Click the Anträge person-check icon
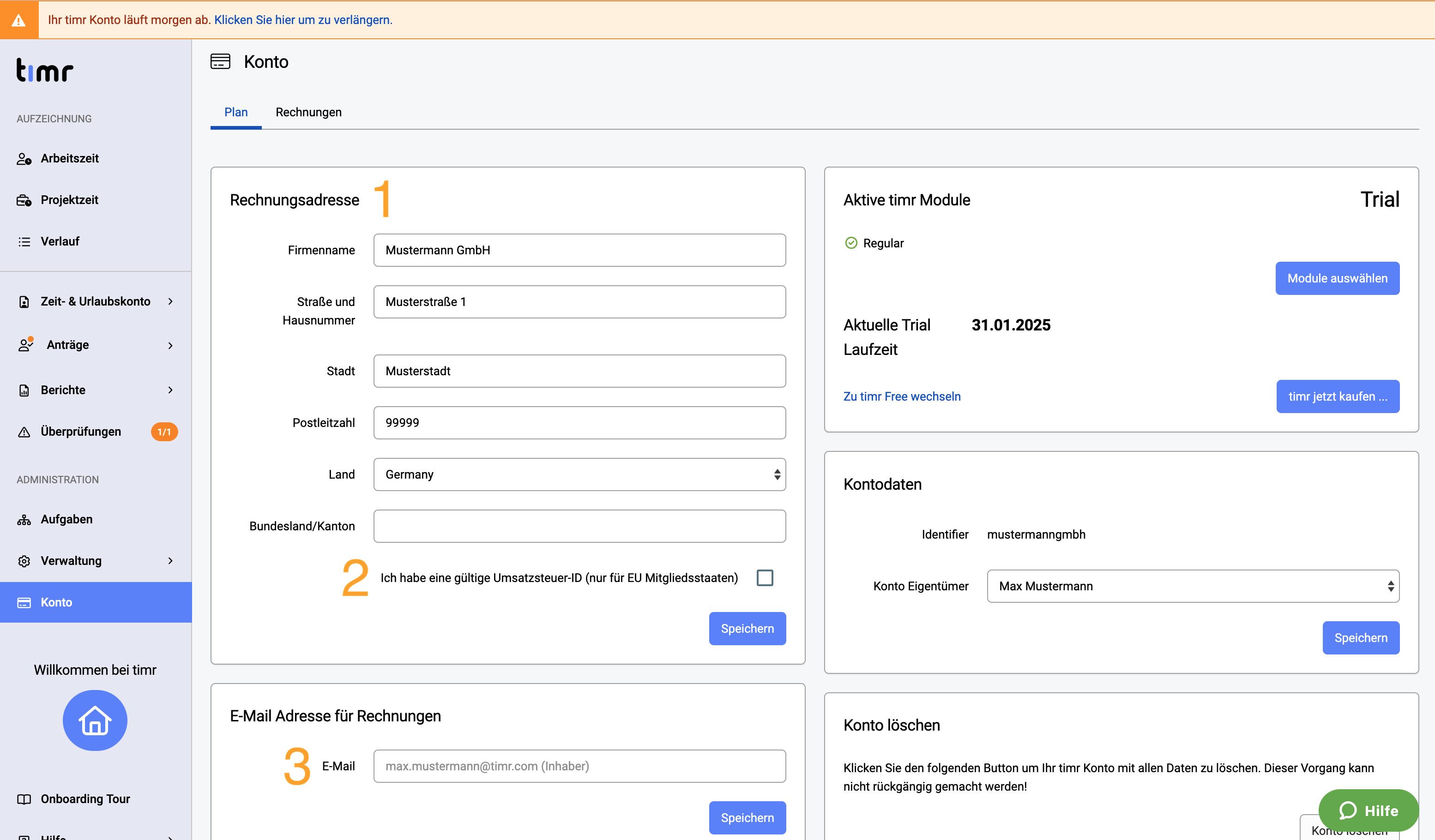 coord(26,344)
